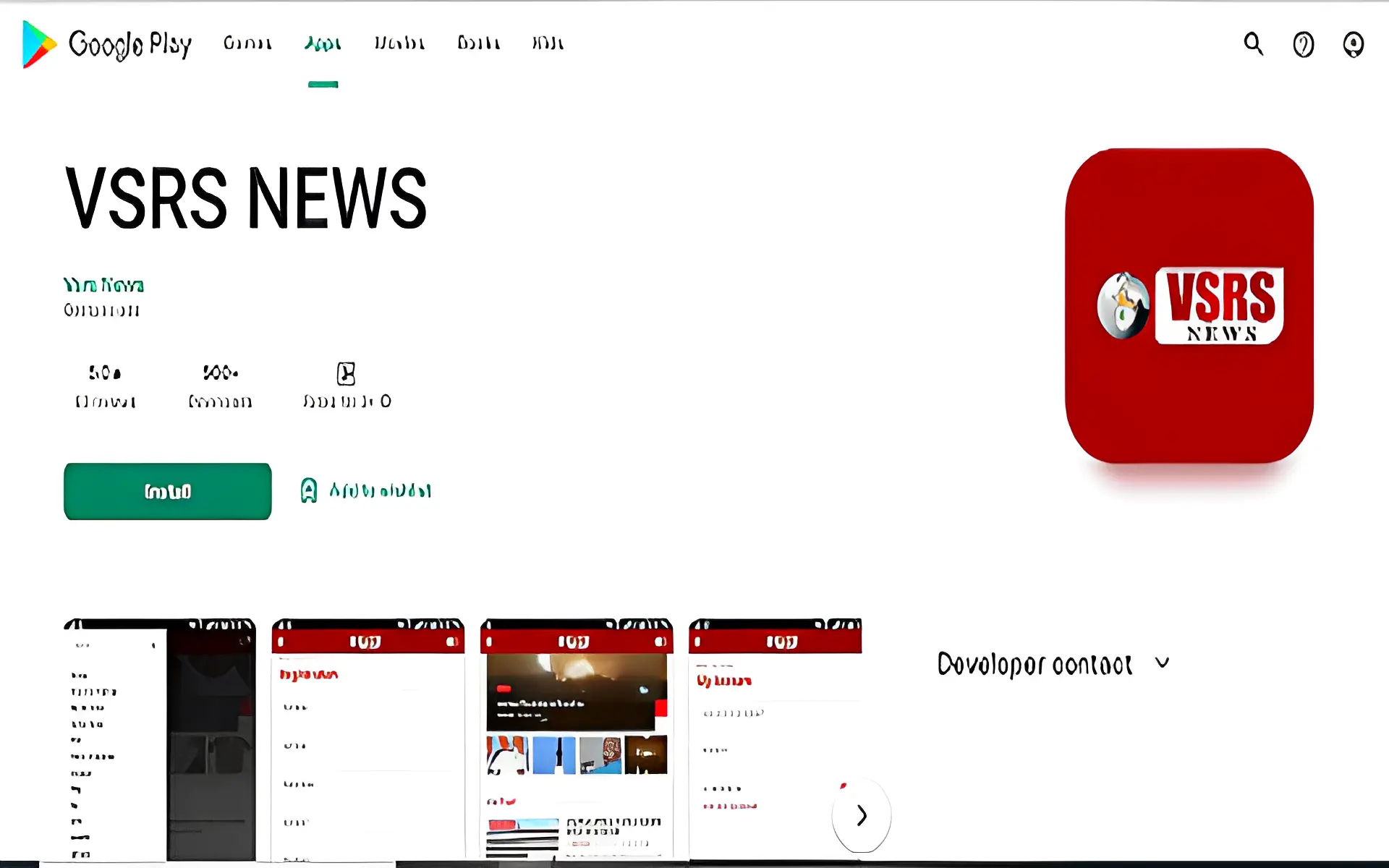Open the fourth screenshot thumbnail
Viewport: 1389px width, 868px height.
point(775,739)
